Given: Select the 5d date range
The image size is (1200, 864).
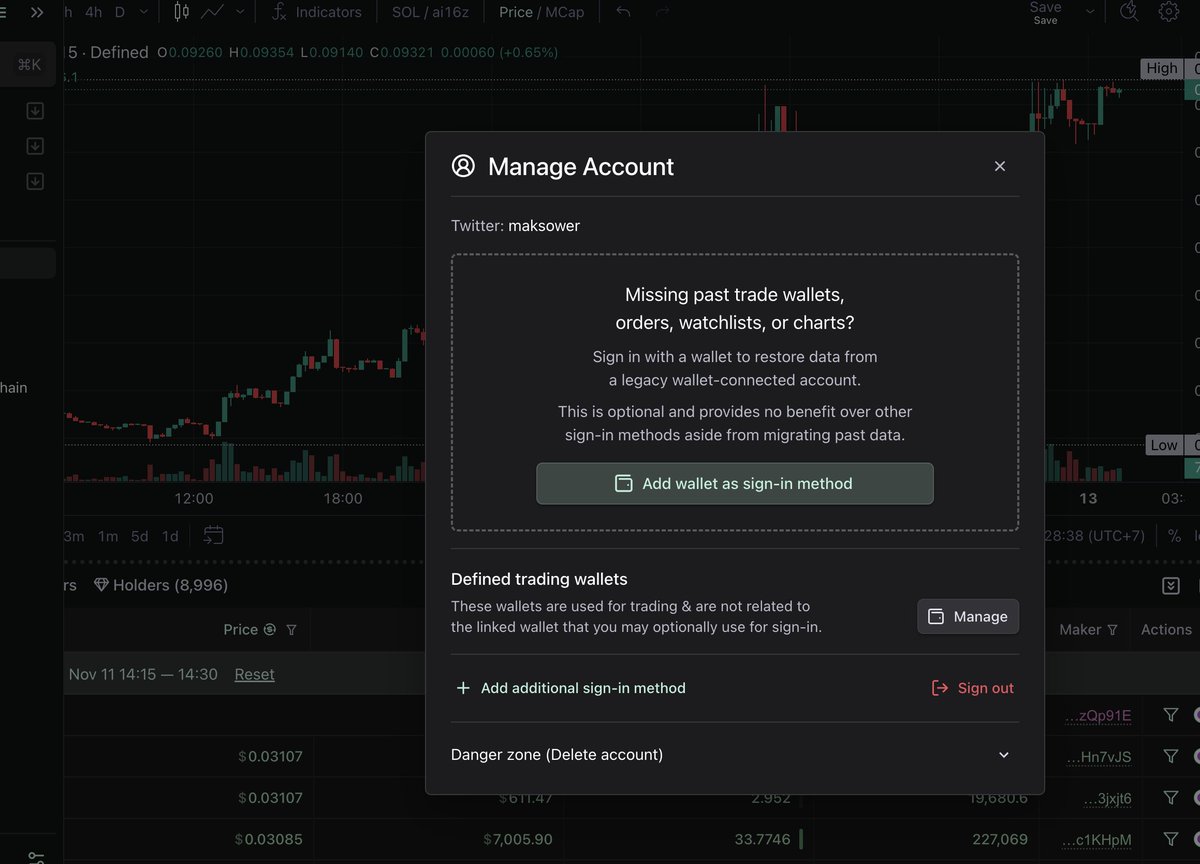Looking at the screenshot, I should 140,536.
